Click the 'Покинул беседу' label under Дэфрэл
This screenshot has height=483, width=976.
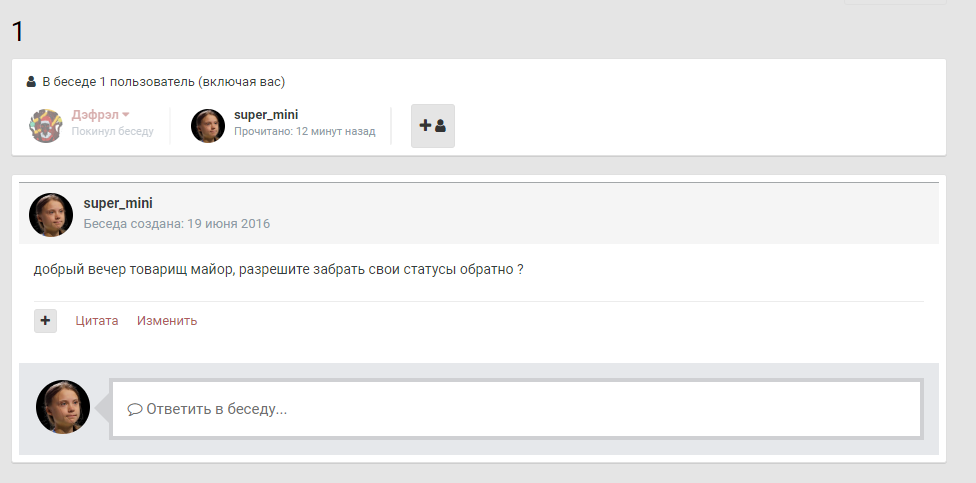point(112,132)
